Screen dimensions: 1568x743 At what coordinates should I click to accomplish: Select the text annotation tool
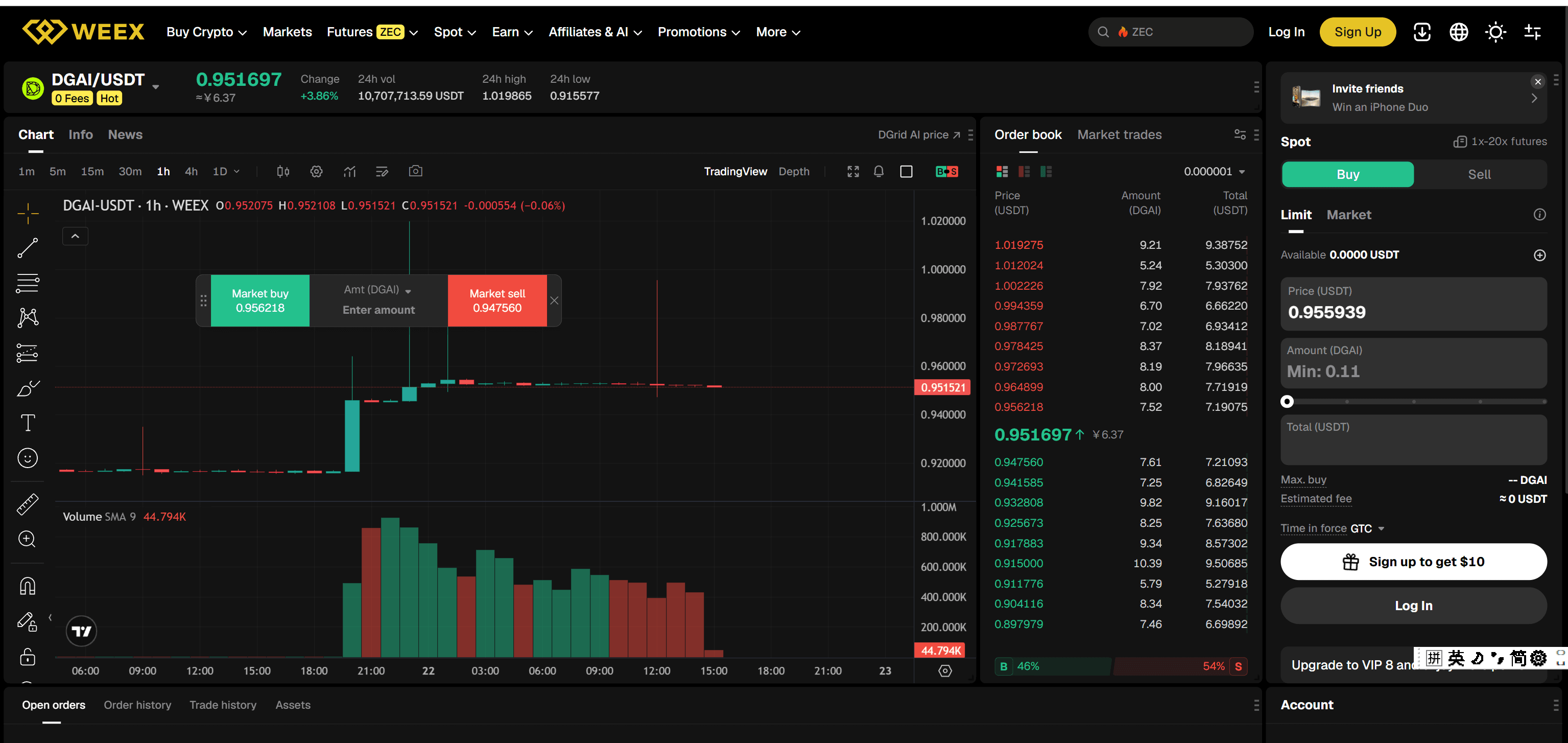pos(28,423)
